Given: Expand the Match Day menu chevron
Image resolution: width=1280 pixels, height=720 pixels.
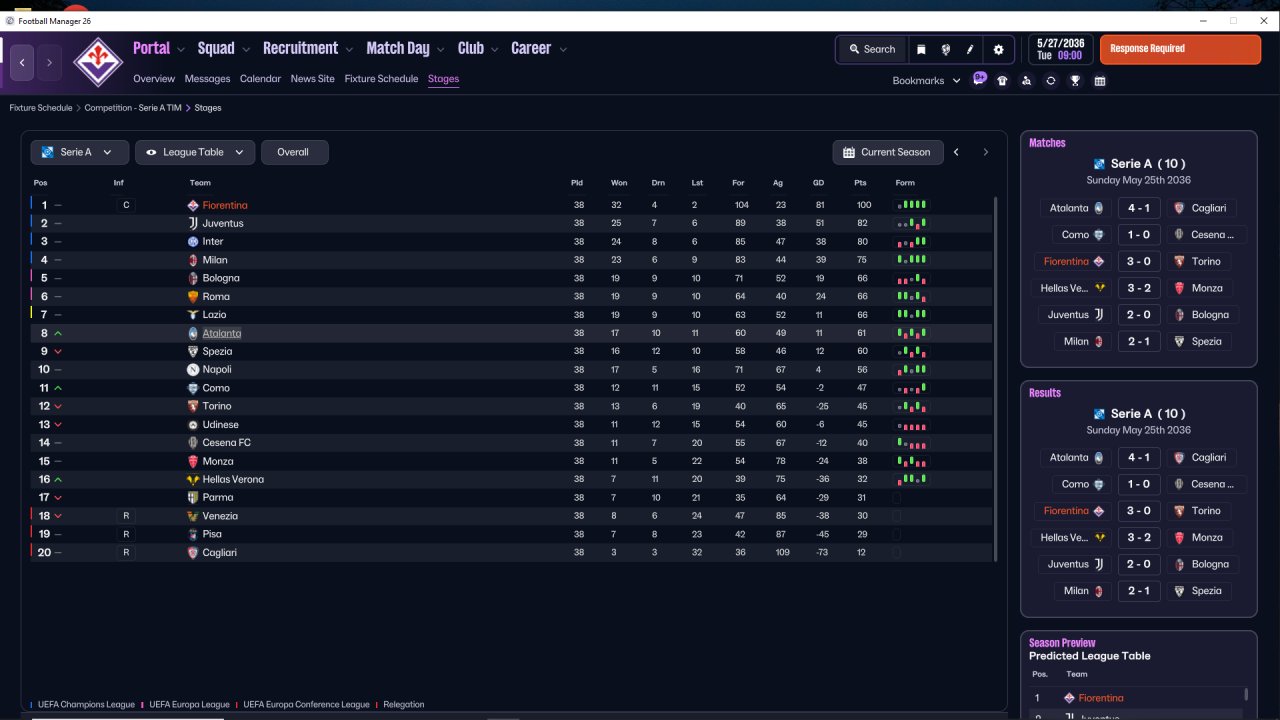Looking at the screenshot, I should tap(439, 49).
